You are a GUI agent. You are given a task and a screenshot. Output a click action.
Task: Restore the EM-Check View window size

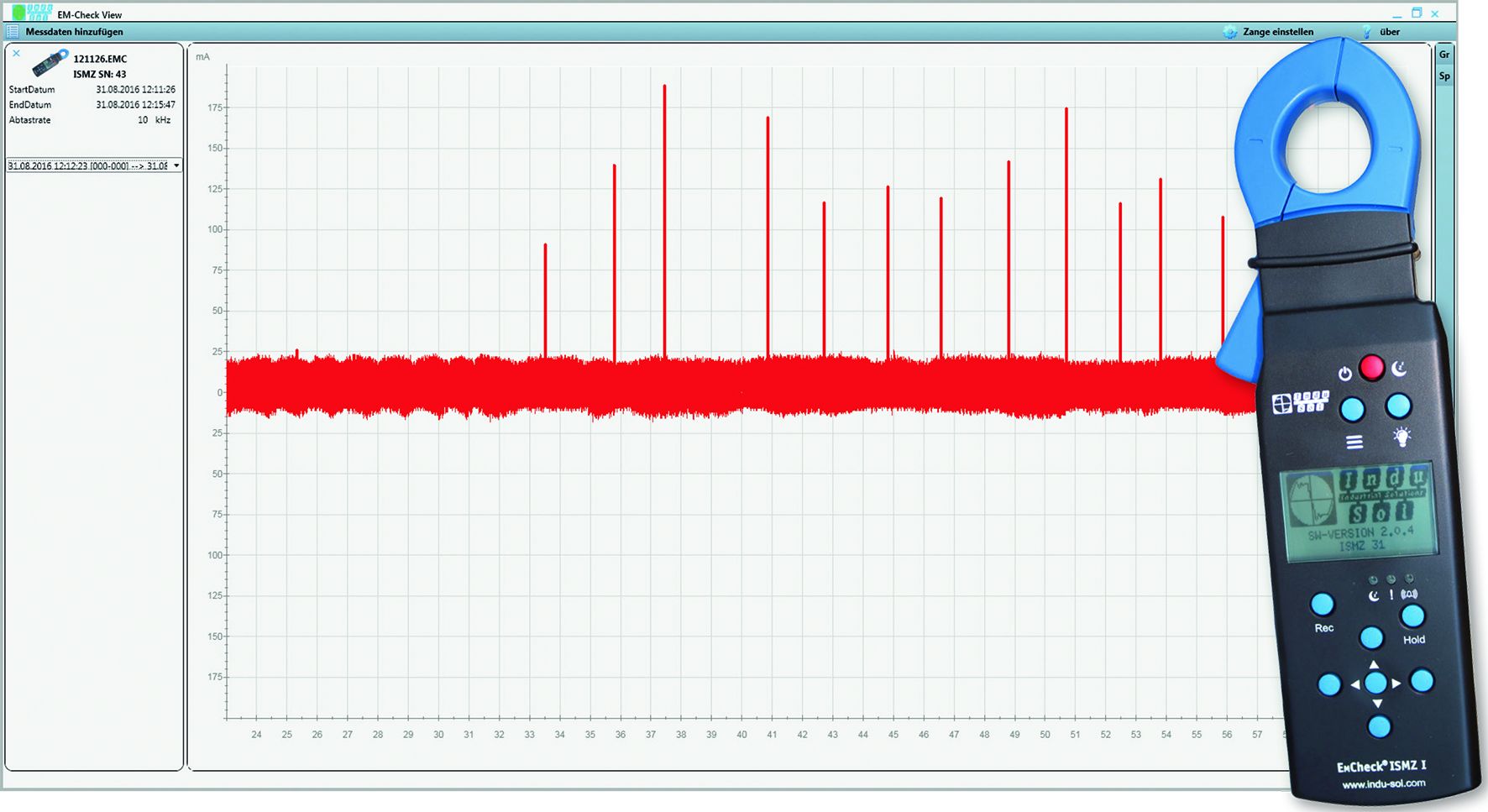coord(1417,13)
